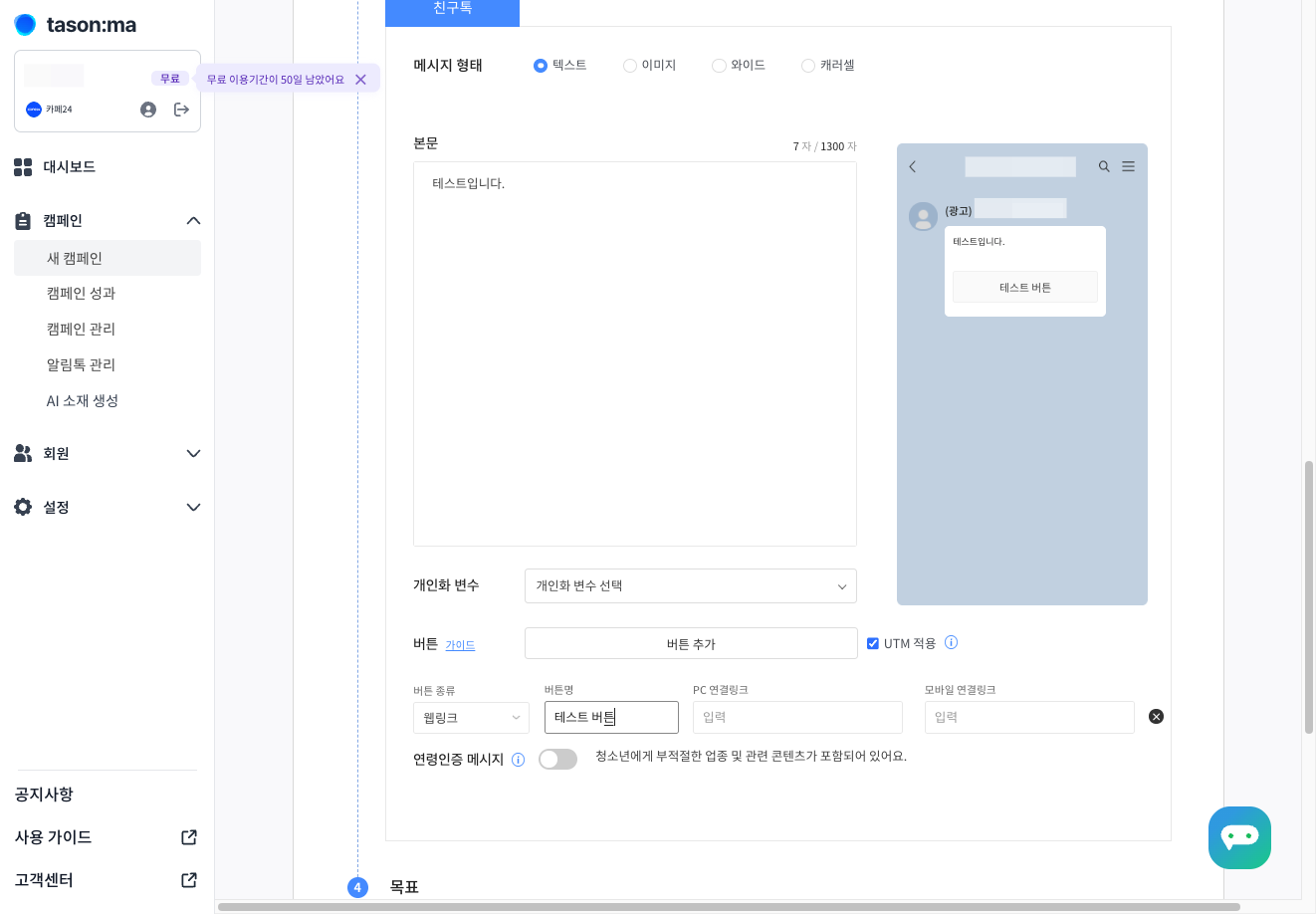
Task: Click in the 본문 message textarea
Action: click(635, 354)
